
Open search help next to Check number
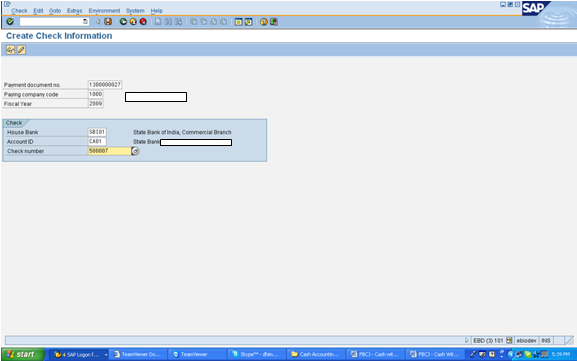[135, 151]
